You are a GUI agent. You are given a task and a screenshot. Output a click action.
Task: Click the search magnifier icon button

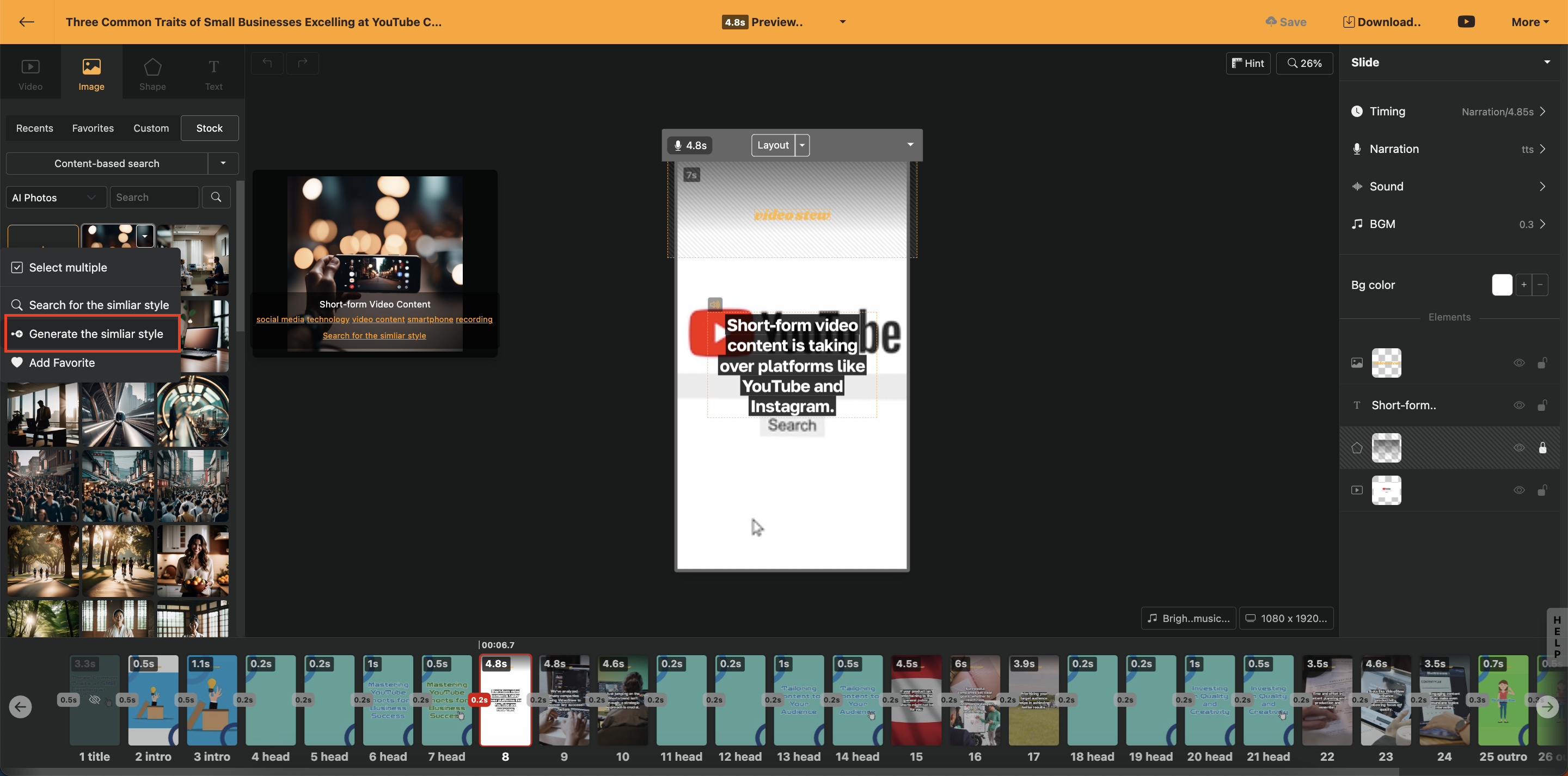(216, 197)
